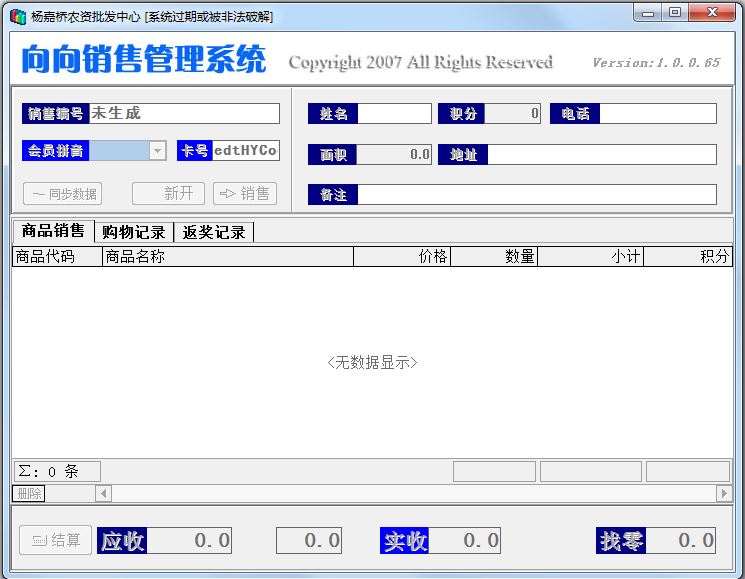Click the 实收 amount field
745x579 pixels.
pyautogui.click(x=466, y=541)
